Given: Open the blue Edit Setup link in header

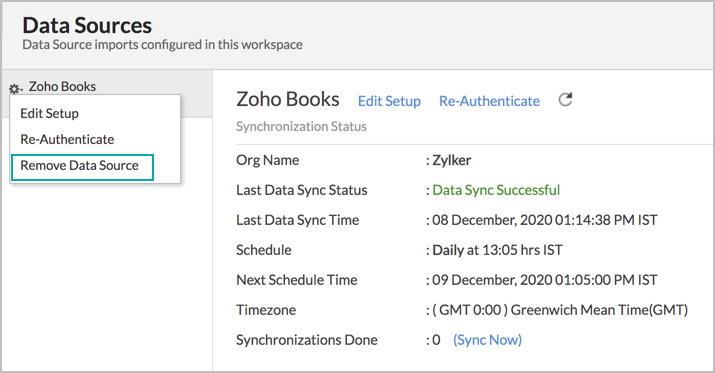Looking at the screenshot, I should (x=389, y=101).
